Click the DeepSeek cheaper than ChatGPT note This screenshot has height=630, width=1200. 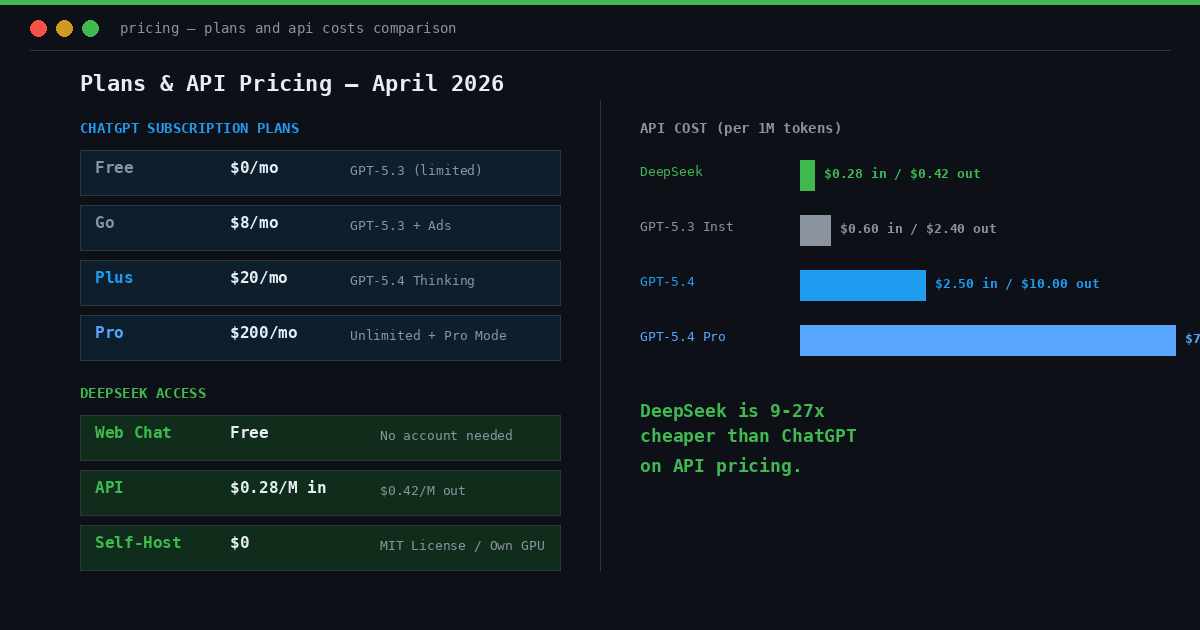[x=732, y=436]
